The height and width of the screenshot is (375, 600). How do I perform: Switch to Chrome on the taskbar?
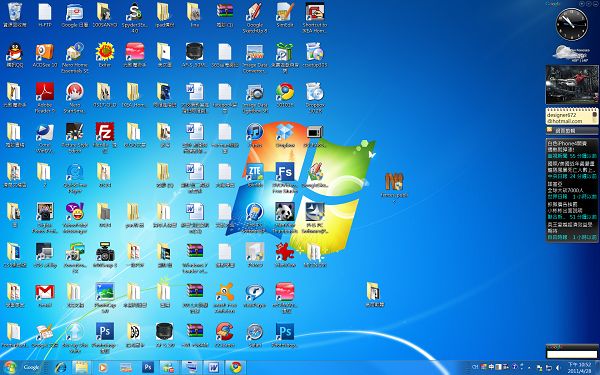(x=236, y=368)
